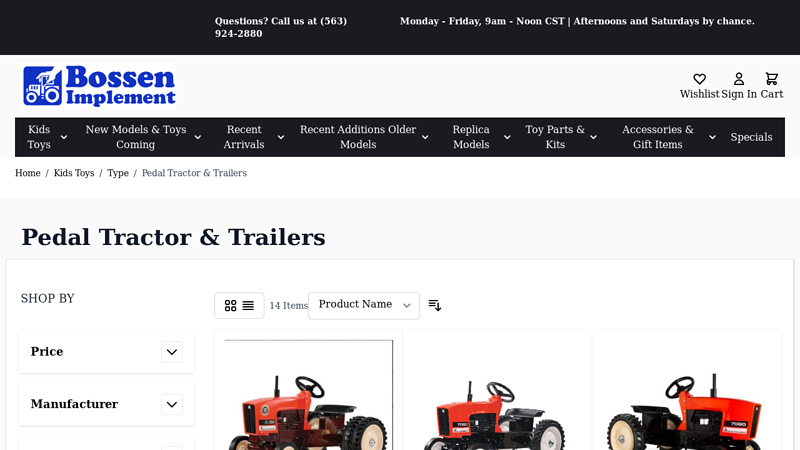Open New Models & Toys Coming menu
This screenshot has width=800, height=450.
pyautogui.click(x=136, y=137)
